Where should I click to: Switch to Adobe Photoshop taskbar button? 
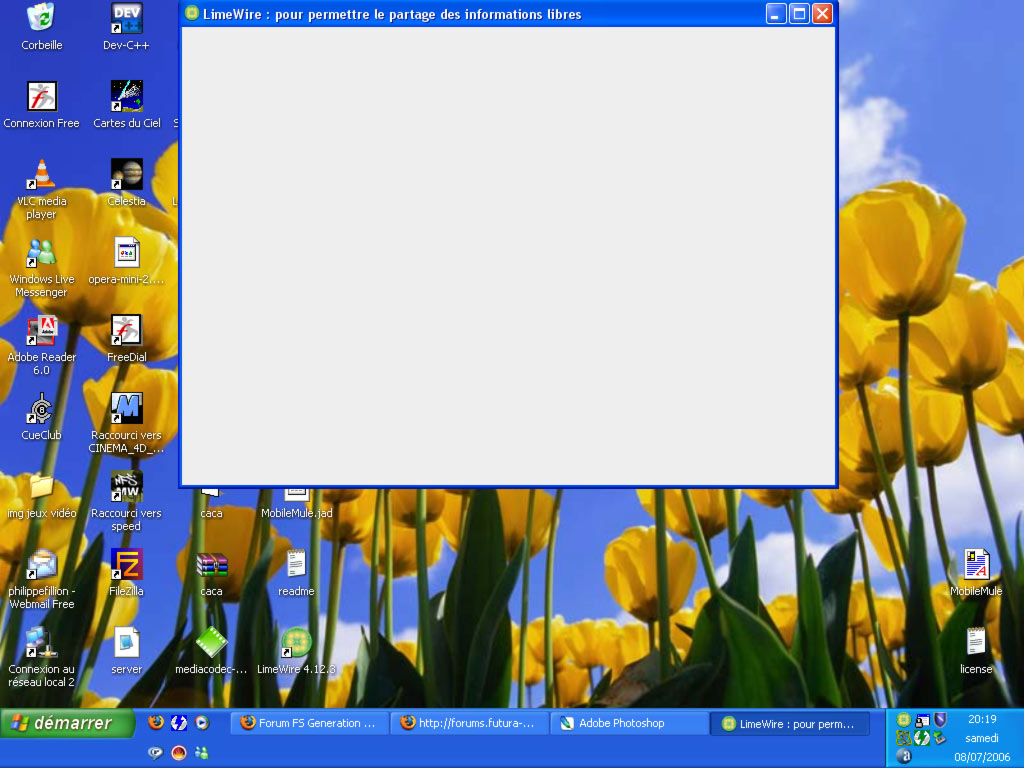coord(630,723)
